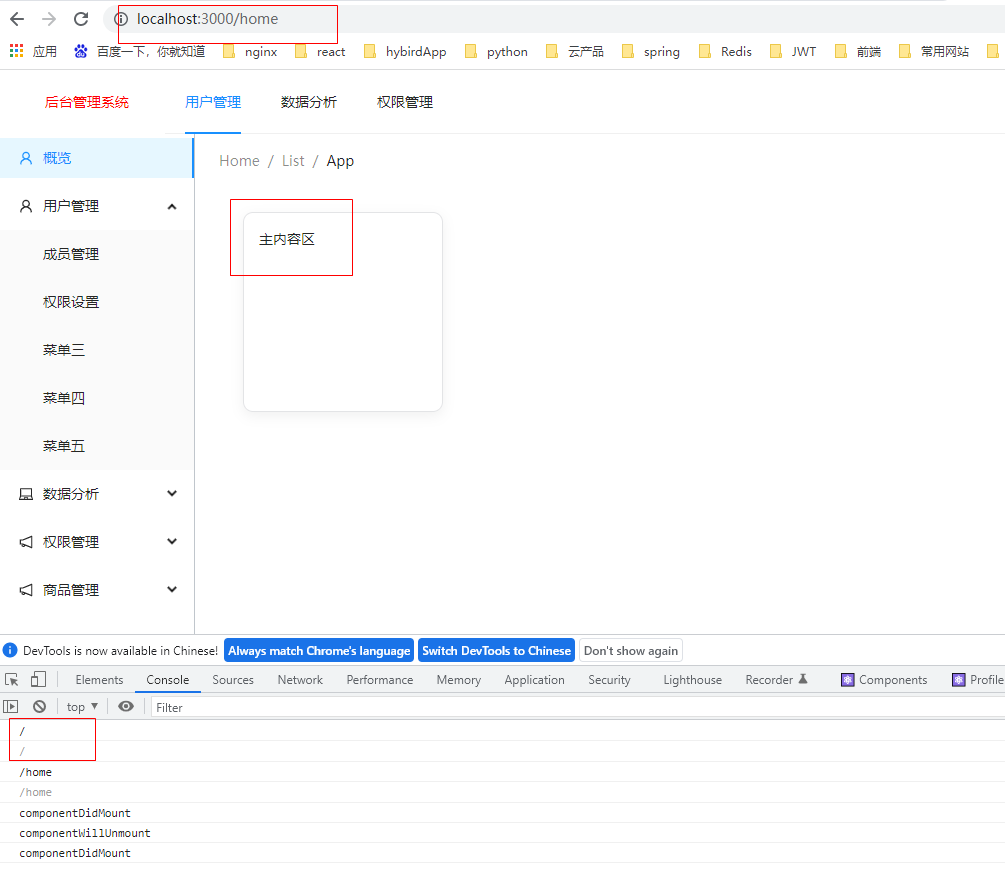
Task: Click the live expression eye icon
Action: (x=126, y=707)
